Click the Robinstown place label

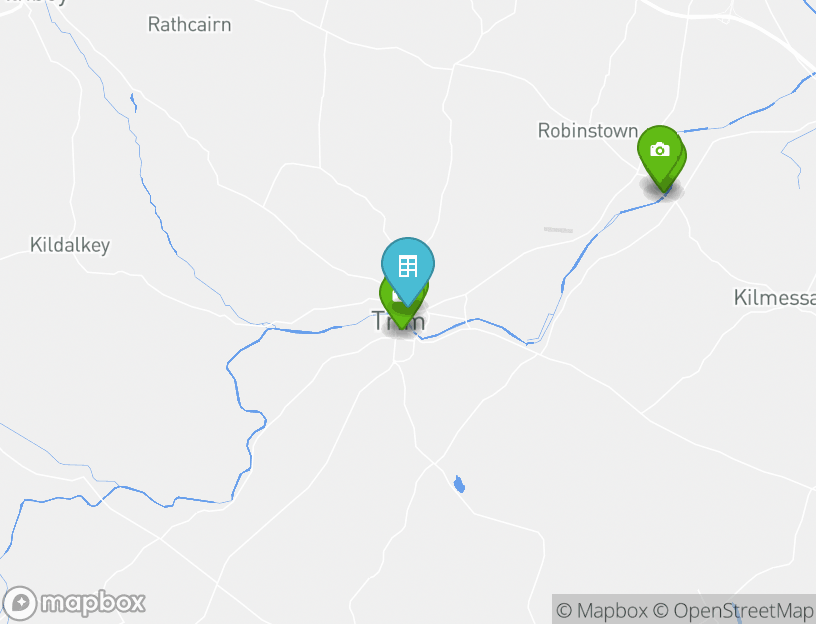pyautogui.click(x=588, y=131)
